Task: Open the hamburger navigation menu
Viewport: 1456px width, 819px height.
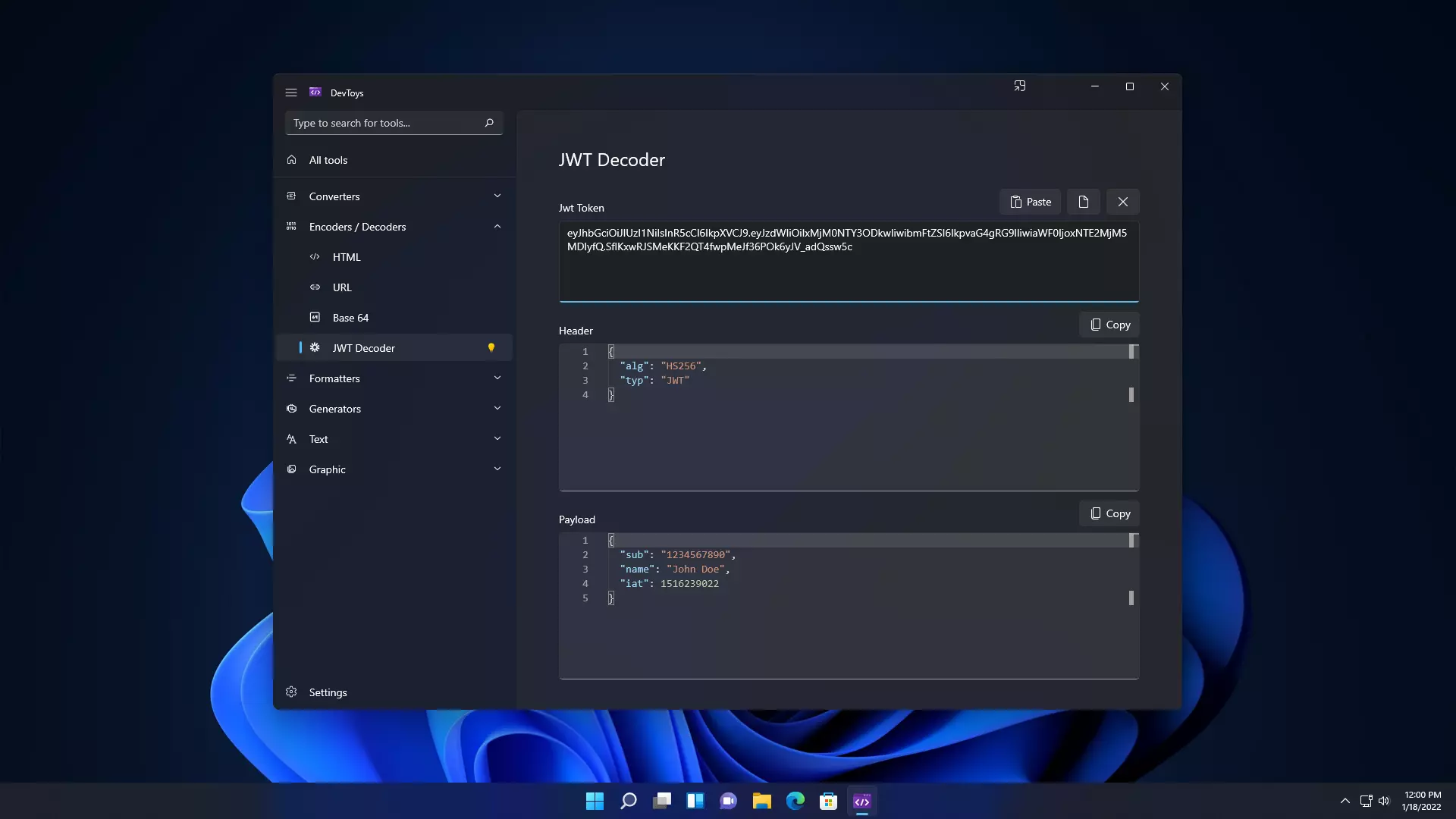Action: point(291,93)
